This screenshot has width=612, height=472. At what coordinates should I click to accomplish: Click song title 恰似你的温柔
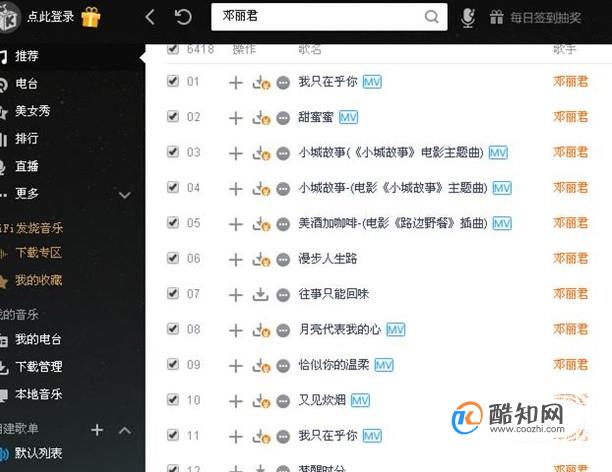coord(334,365)
